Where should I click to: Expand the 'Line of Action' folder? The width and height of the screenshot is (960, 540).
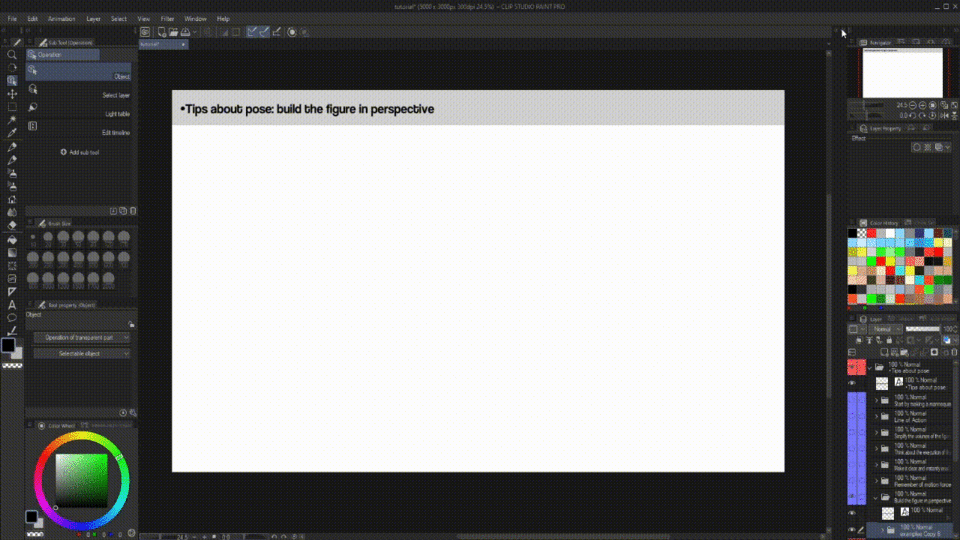click(x=876, y=416)
